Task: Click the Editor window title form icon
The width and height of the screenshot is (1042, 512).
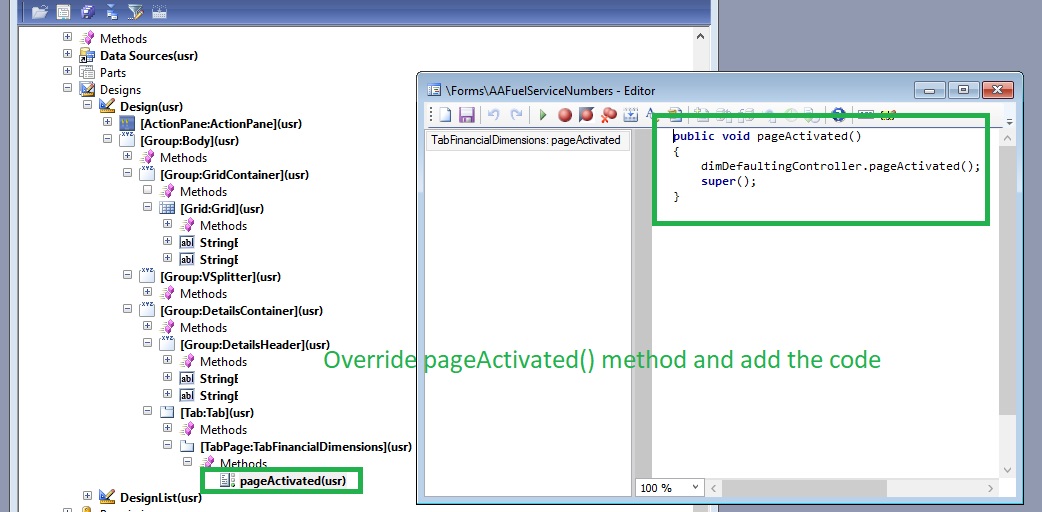Action: tap(434, 90)
